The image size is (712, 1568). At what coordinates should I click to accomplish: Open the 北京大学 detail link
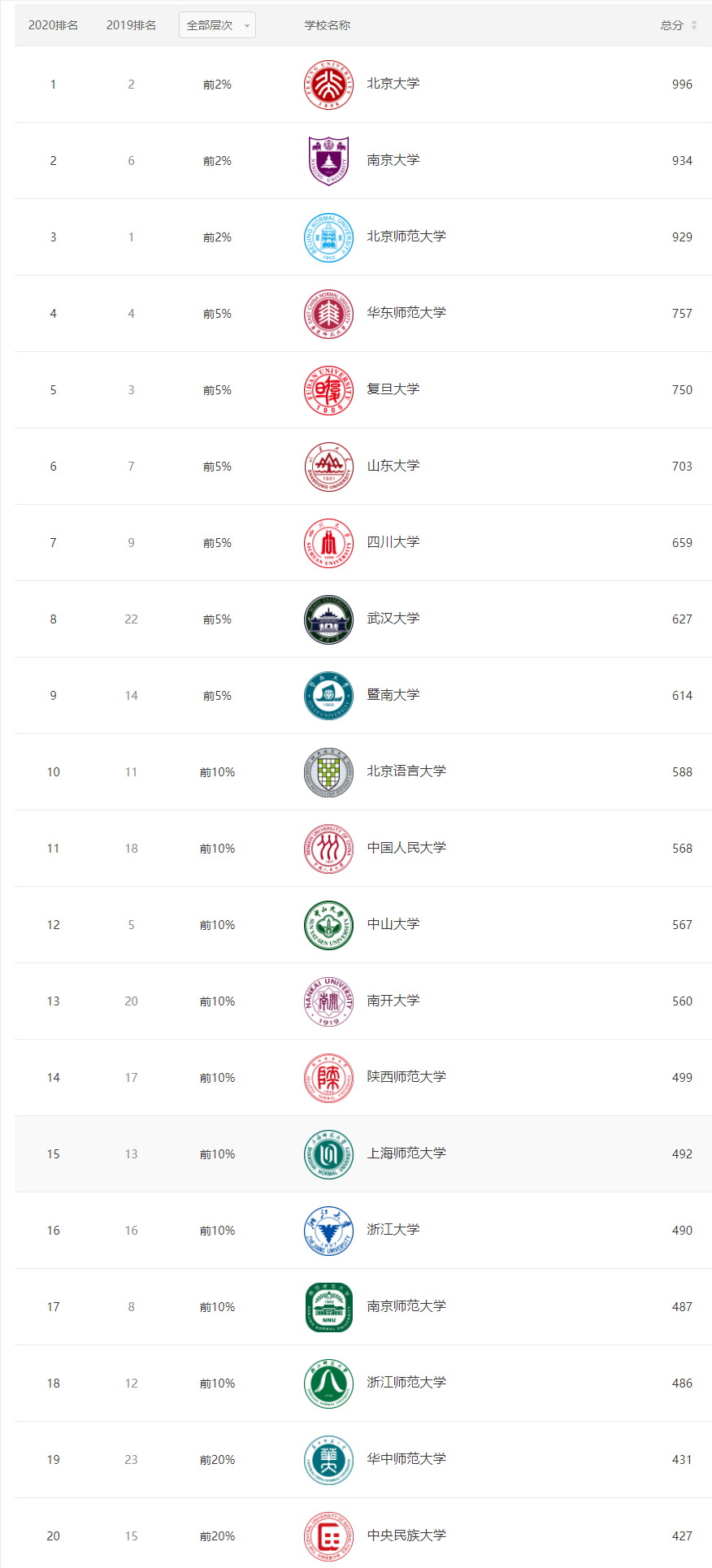tap(392, 84)
